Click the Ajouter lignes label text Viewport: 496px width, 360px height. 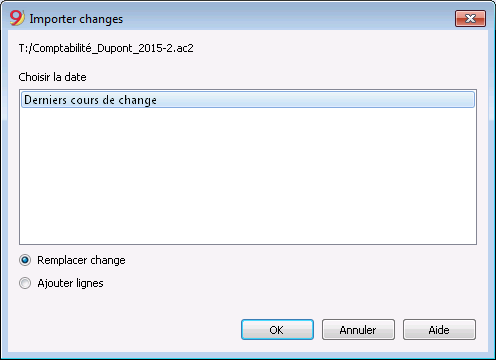tap(70, 283)
